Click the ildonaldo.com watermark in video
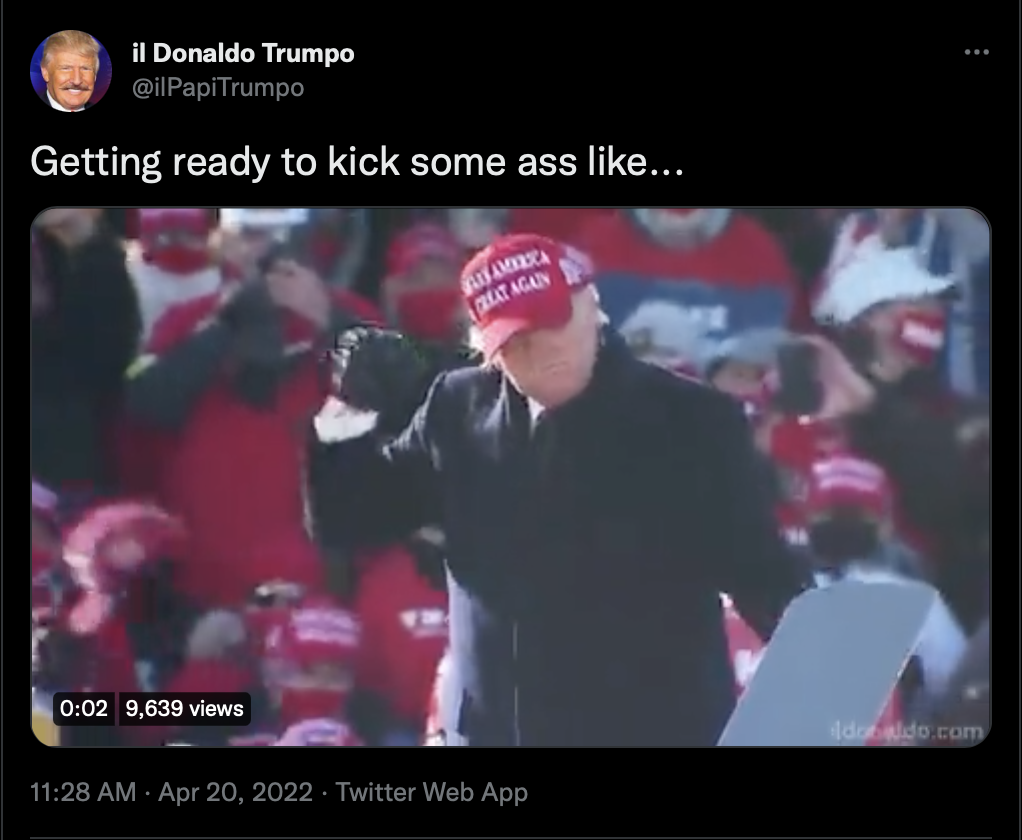1022x840 pixels. [908, 732]
